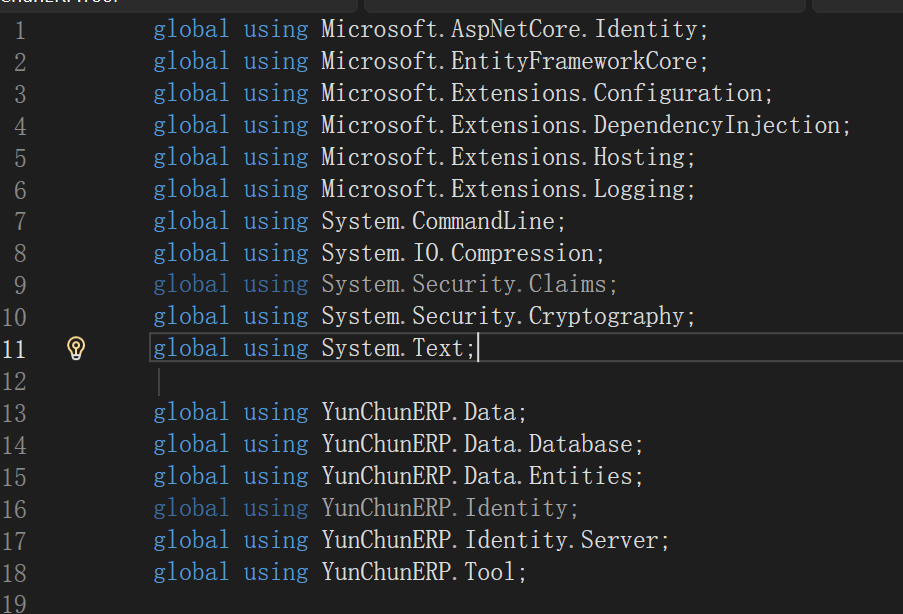
Task: Select the DependencyInjection namespace text
Action: click(x=716, y=125)
